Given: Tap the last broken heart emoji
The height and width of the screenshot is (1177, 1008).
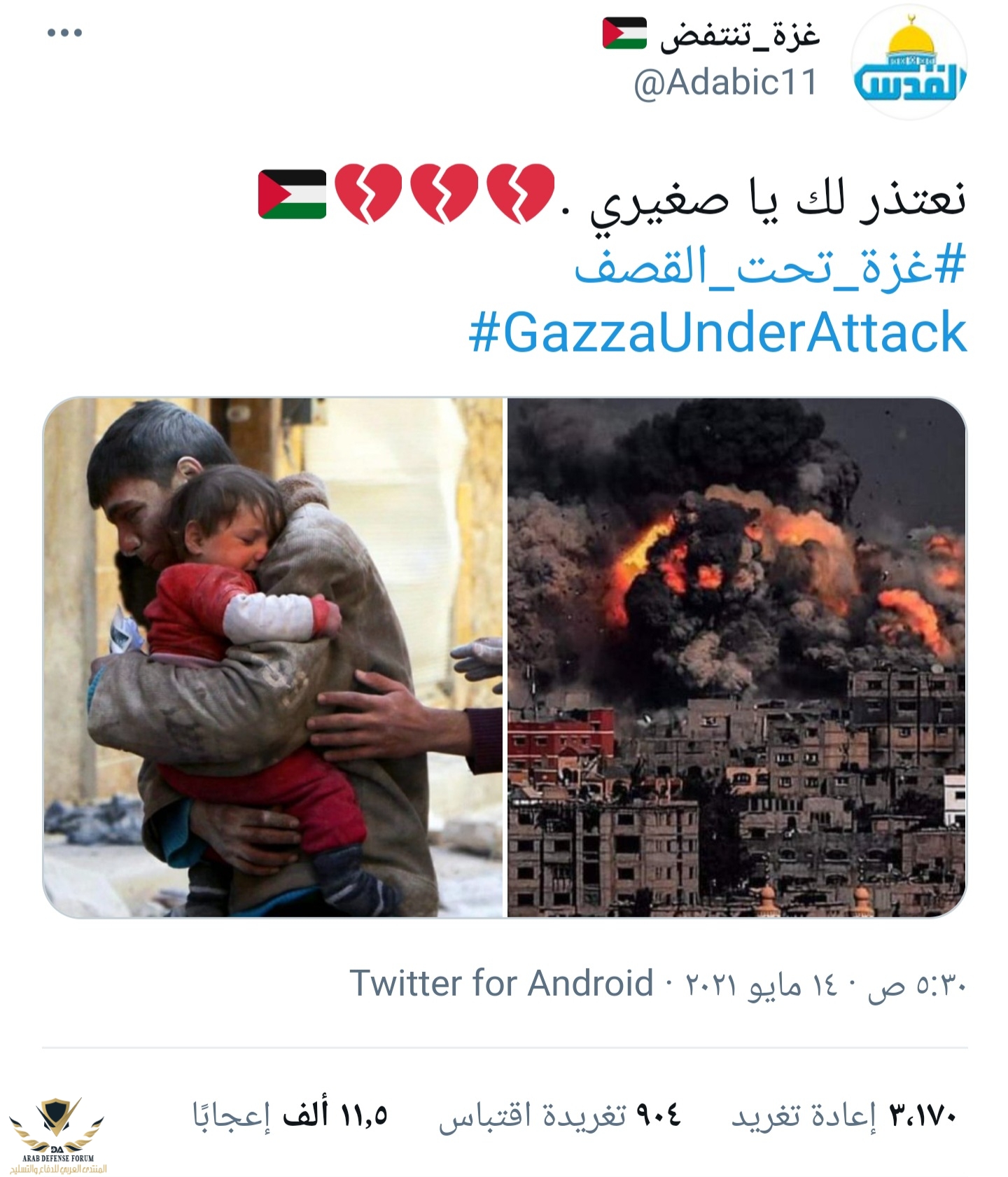Looking at the screenshot, I should [x=368, y=194].
